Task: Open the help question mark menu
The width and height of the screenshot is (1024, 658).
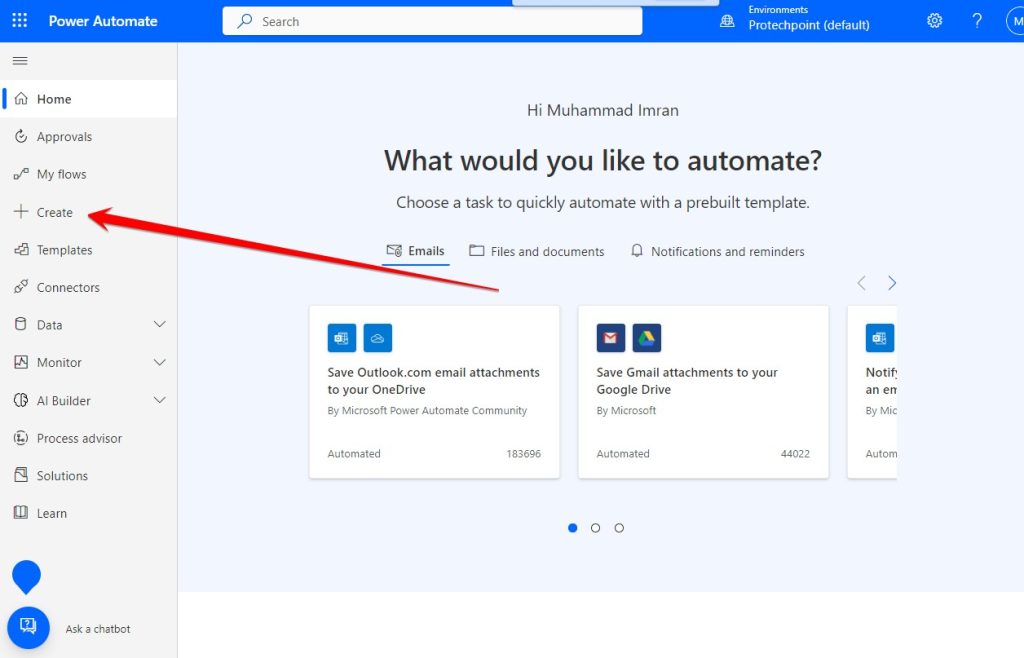Action: pyautogui.click(x=977, y=20)
